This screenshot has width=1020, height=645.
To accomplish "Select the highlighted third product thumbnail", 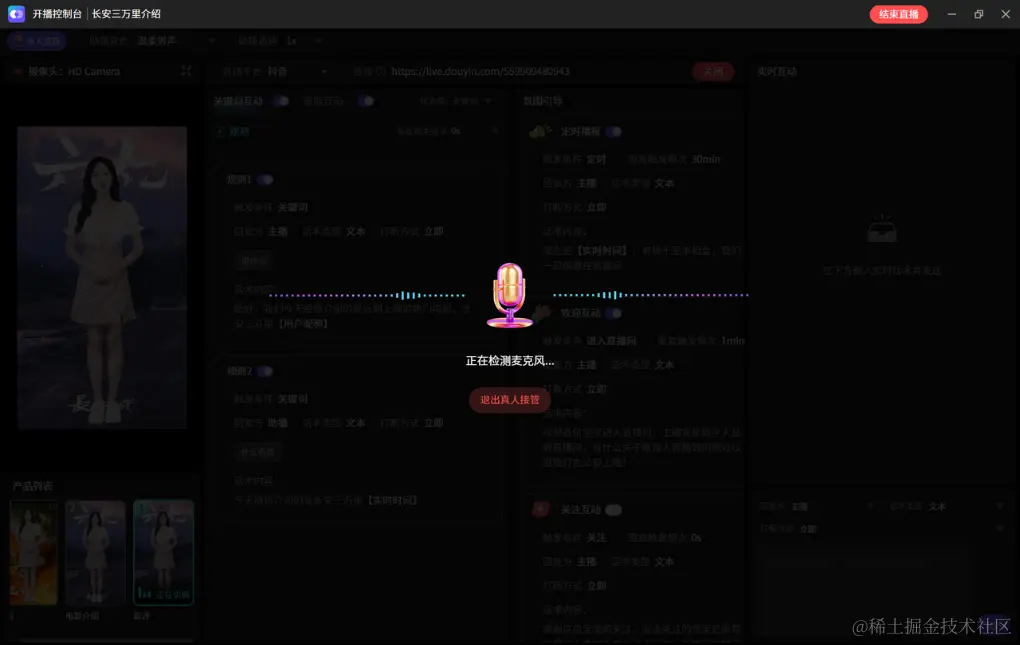I will 163,553.
